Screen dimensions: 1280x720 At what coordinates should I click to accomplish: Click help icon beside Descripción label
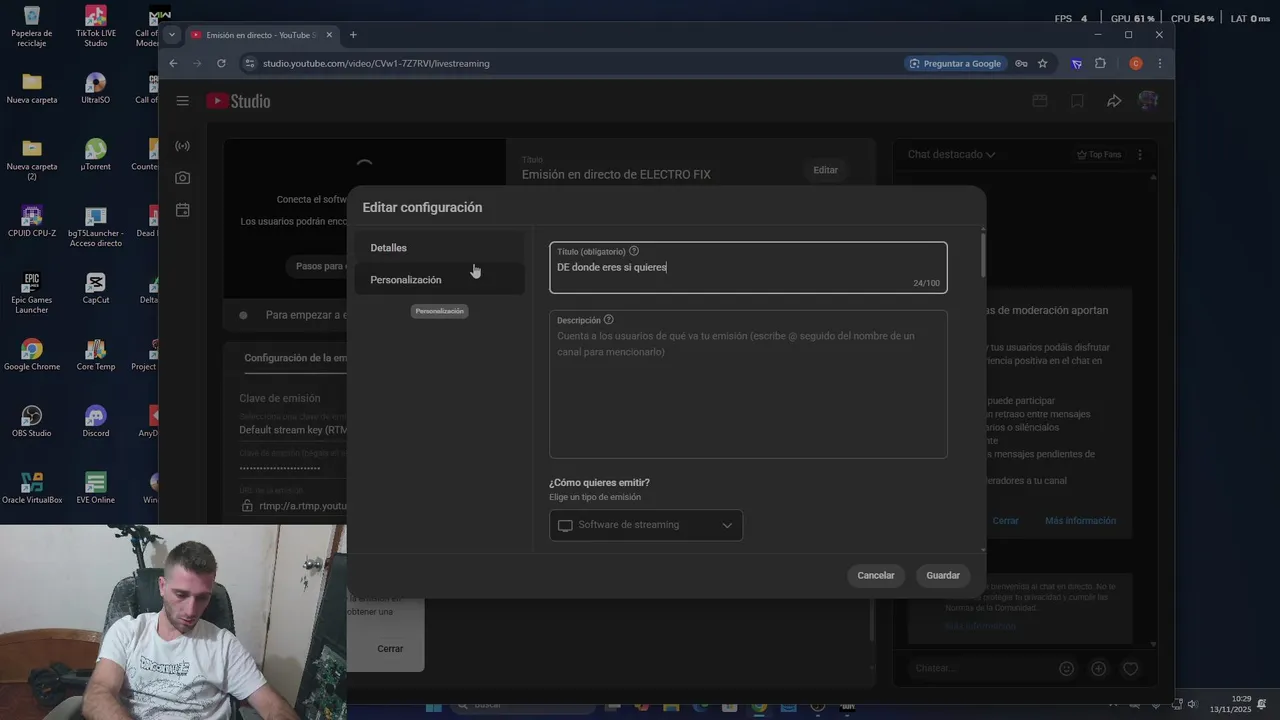coord(609,320)
